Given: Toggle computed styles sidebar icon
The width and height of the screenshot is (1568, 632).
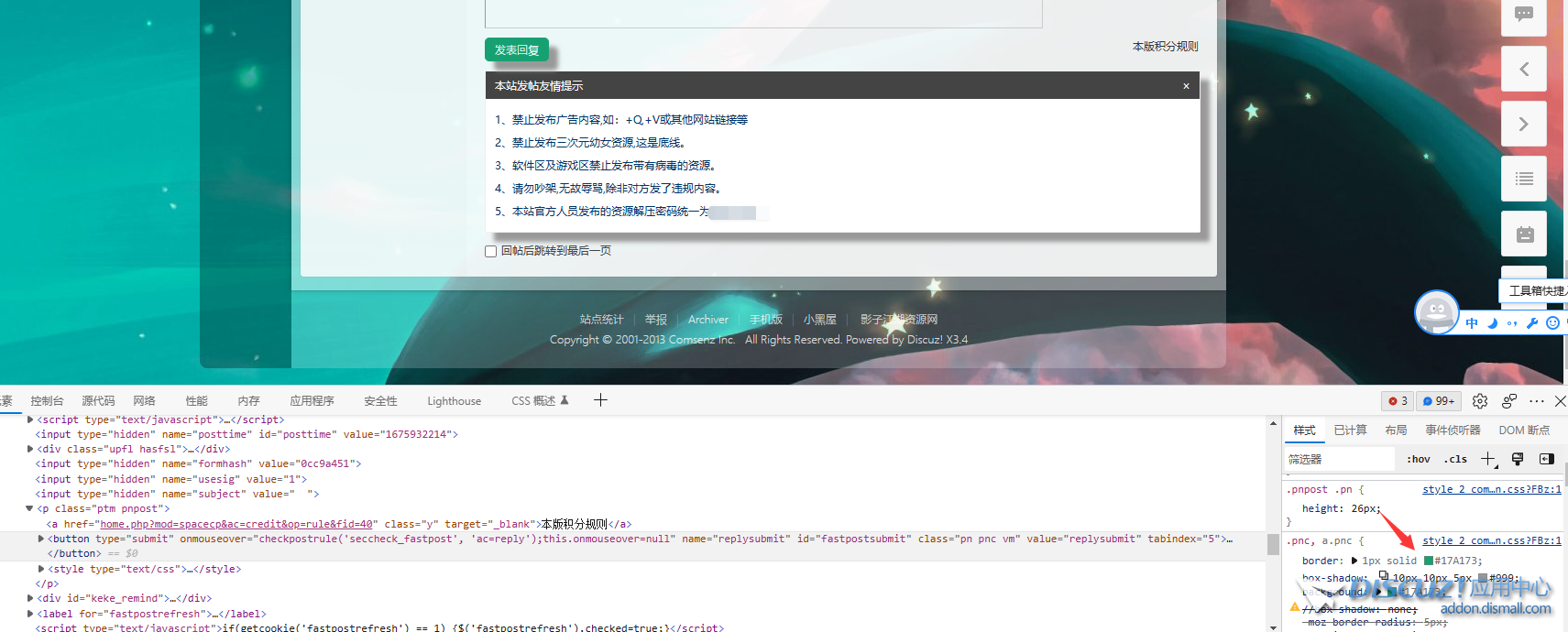Looking at the screenshot, I should (1547, 459).
